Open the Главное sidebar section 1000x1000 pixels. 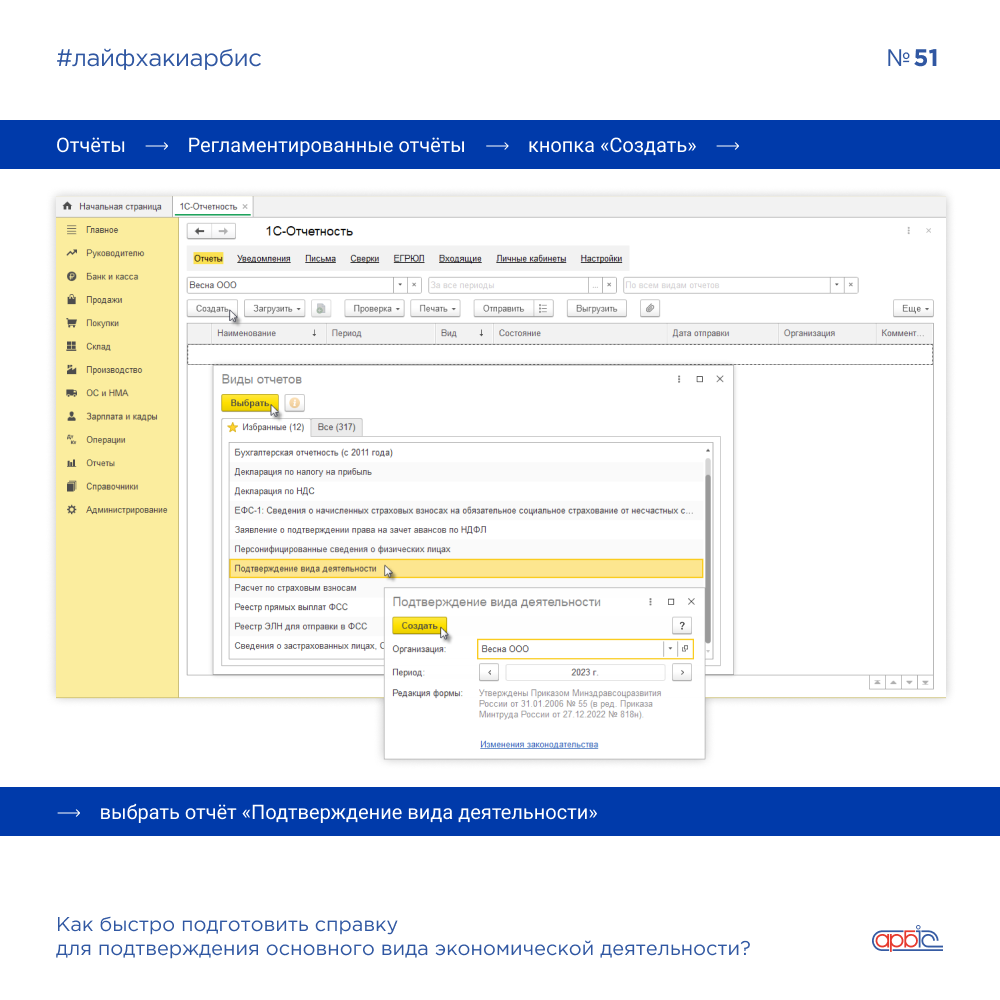(101, 230)
